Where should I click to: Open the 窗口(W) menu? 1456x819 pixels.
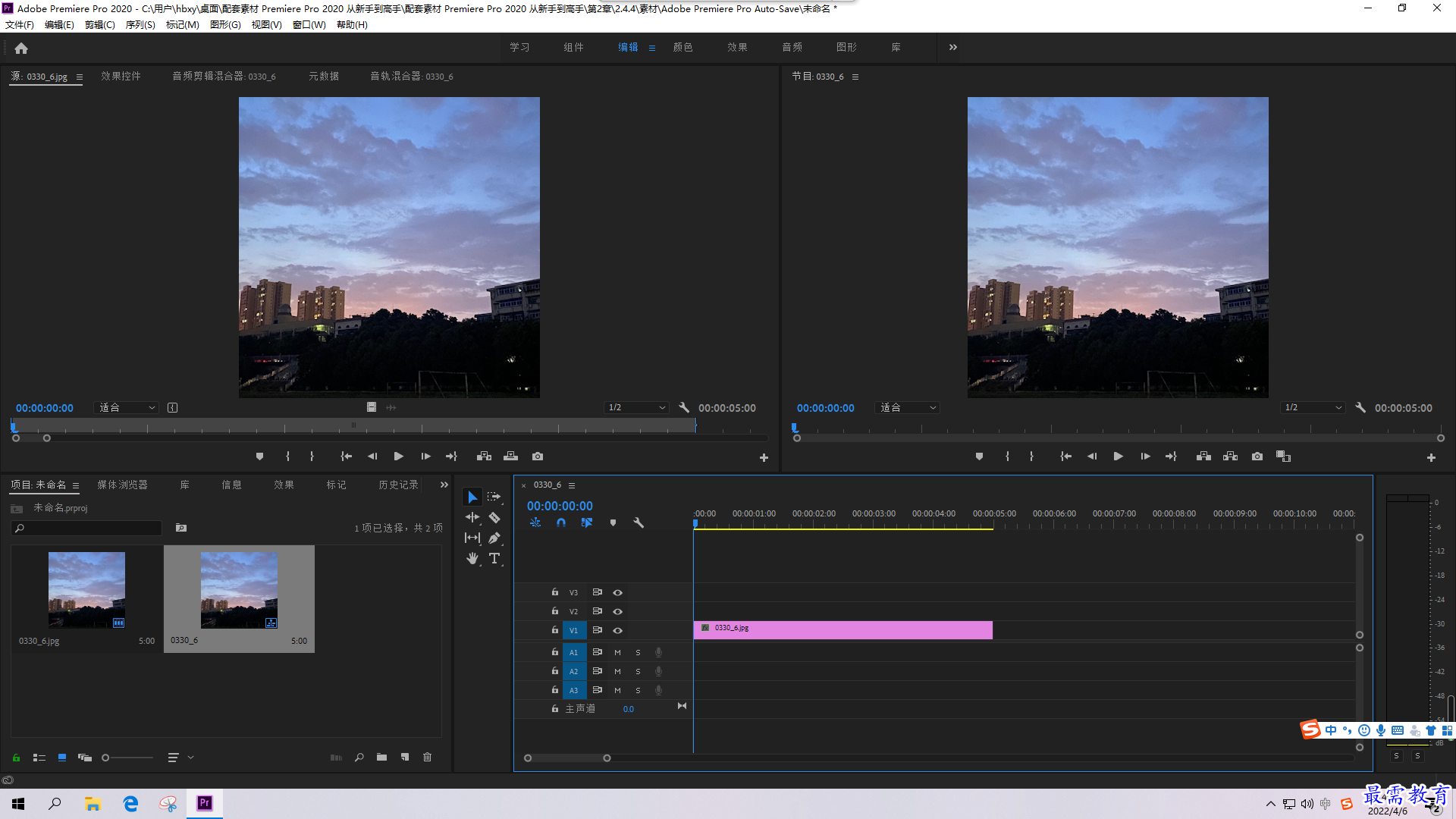(x=309, y=25)
